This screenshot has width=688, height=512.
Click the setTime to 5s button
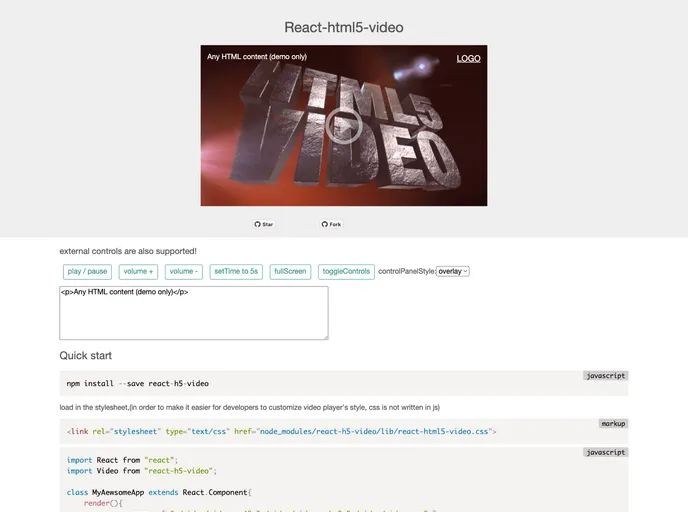click(236, 272)
